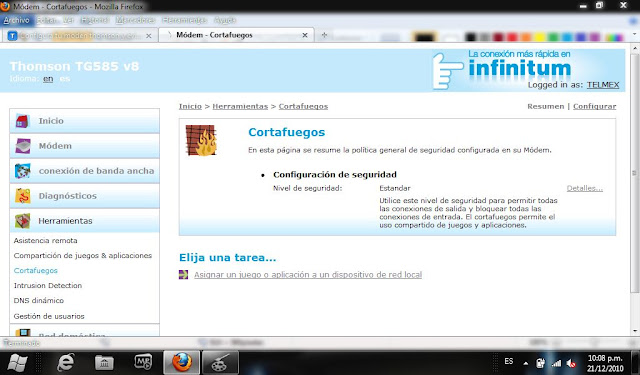The width and height of the screenshot is (640, 375).
Task: Open the Configurar link
Action: [594, 106]
